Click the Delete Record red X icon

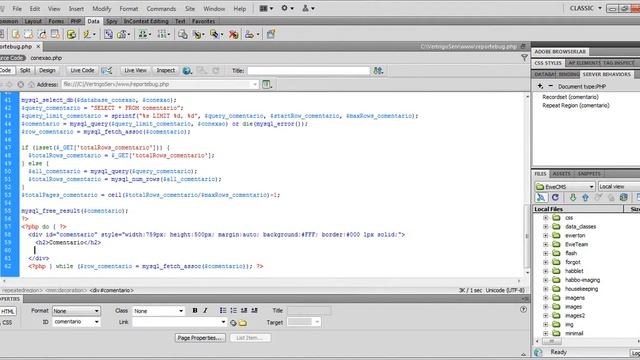point(233,35)
